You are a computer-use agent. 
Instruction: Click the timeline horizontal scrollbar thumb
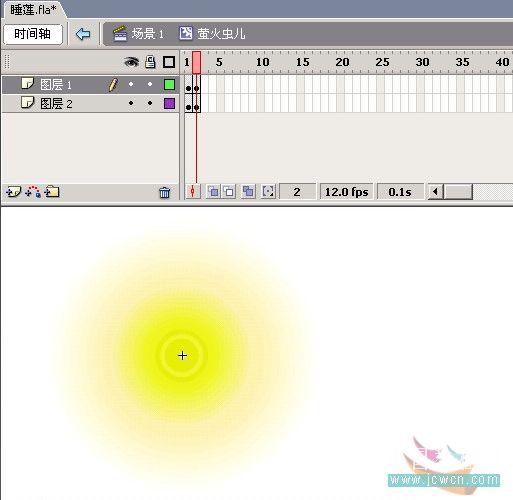[x=458, y=192]
